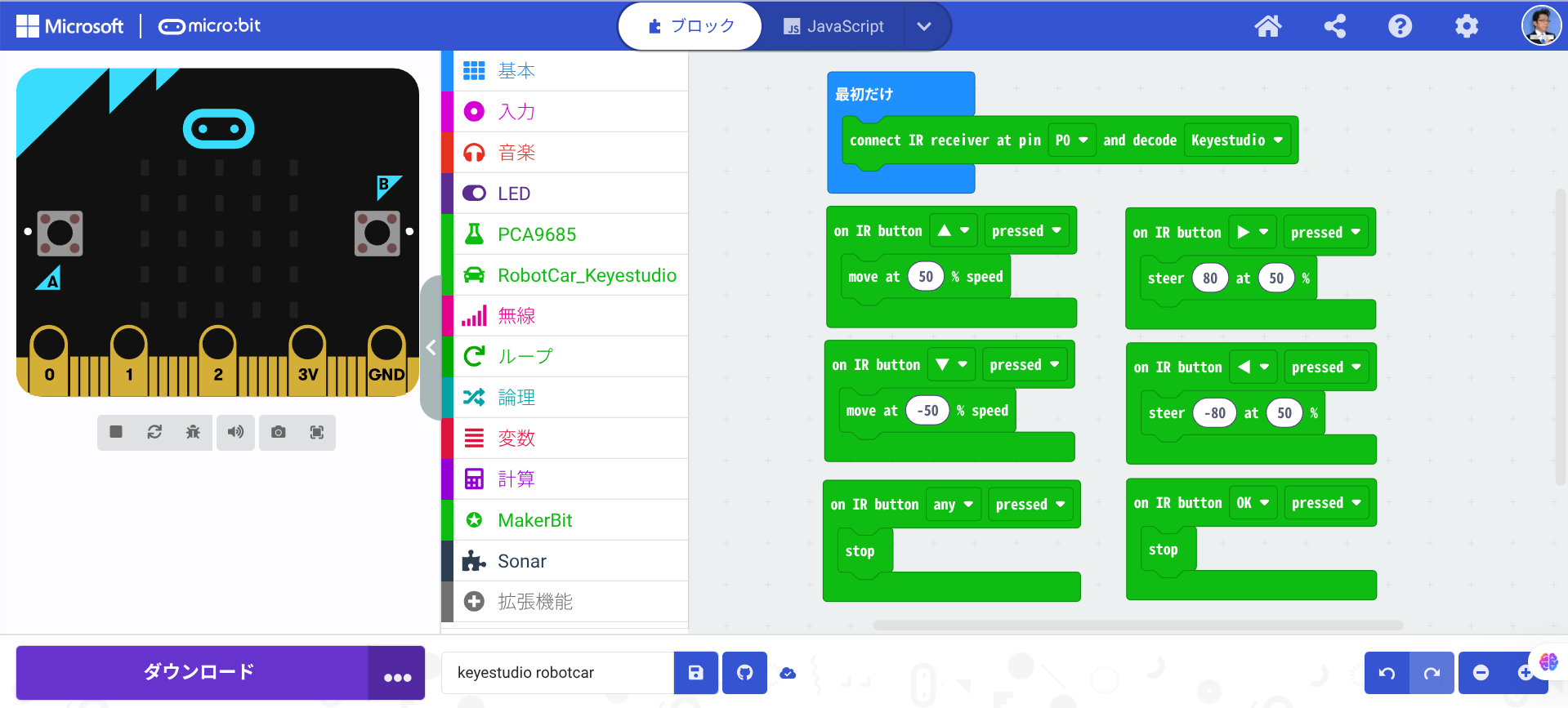Save the project with disk icon
The height and width of the screenshot is (708, 1568).
(695, 673)
